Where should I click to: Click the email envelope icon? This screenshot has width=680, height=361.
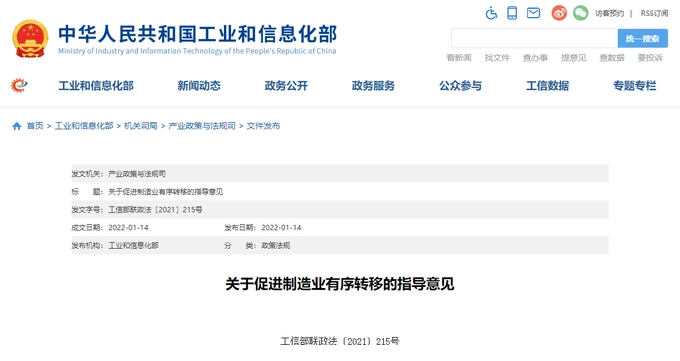tap(533, 13)
